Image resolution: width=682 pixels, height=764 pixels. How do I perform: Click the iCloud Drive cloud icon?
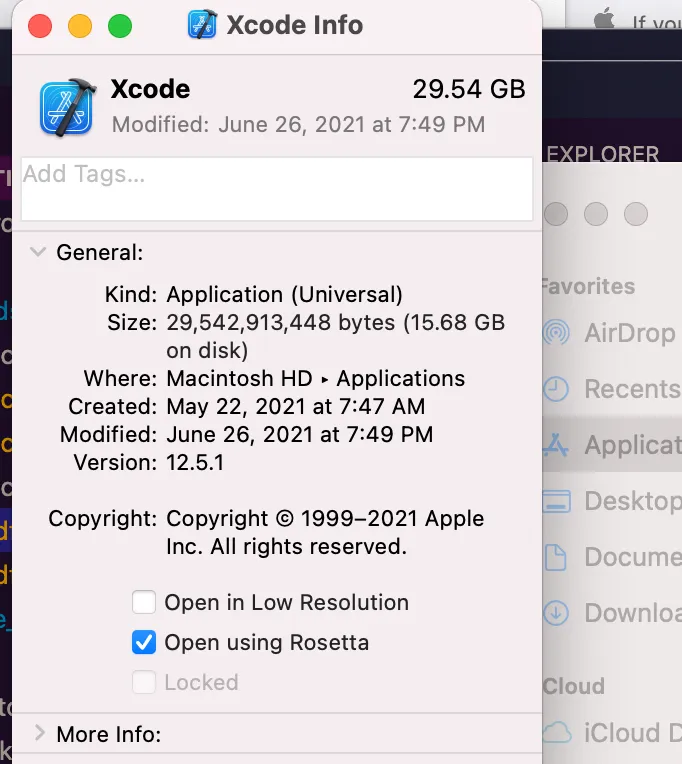(557, 733)
